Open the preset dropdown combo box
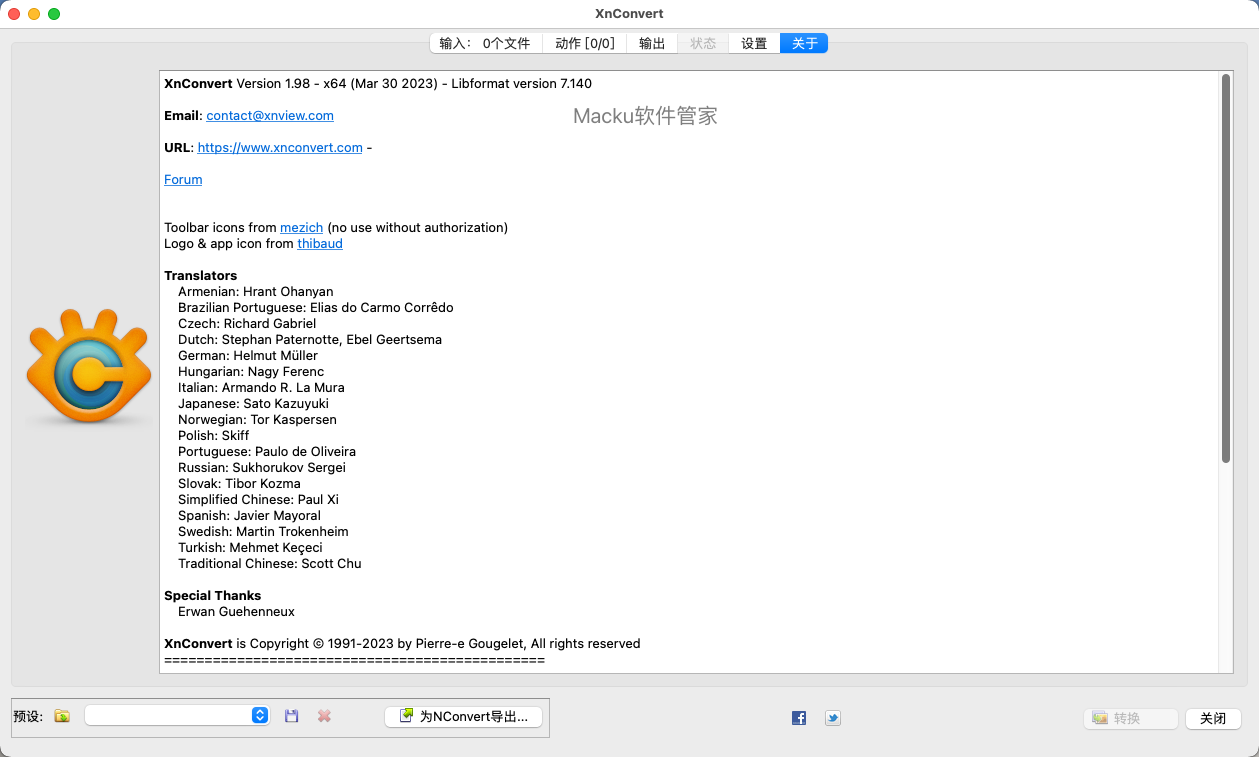This screenshot has height=757, width=1259. click(177, 715)
